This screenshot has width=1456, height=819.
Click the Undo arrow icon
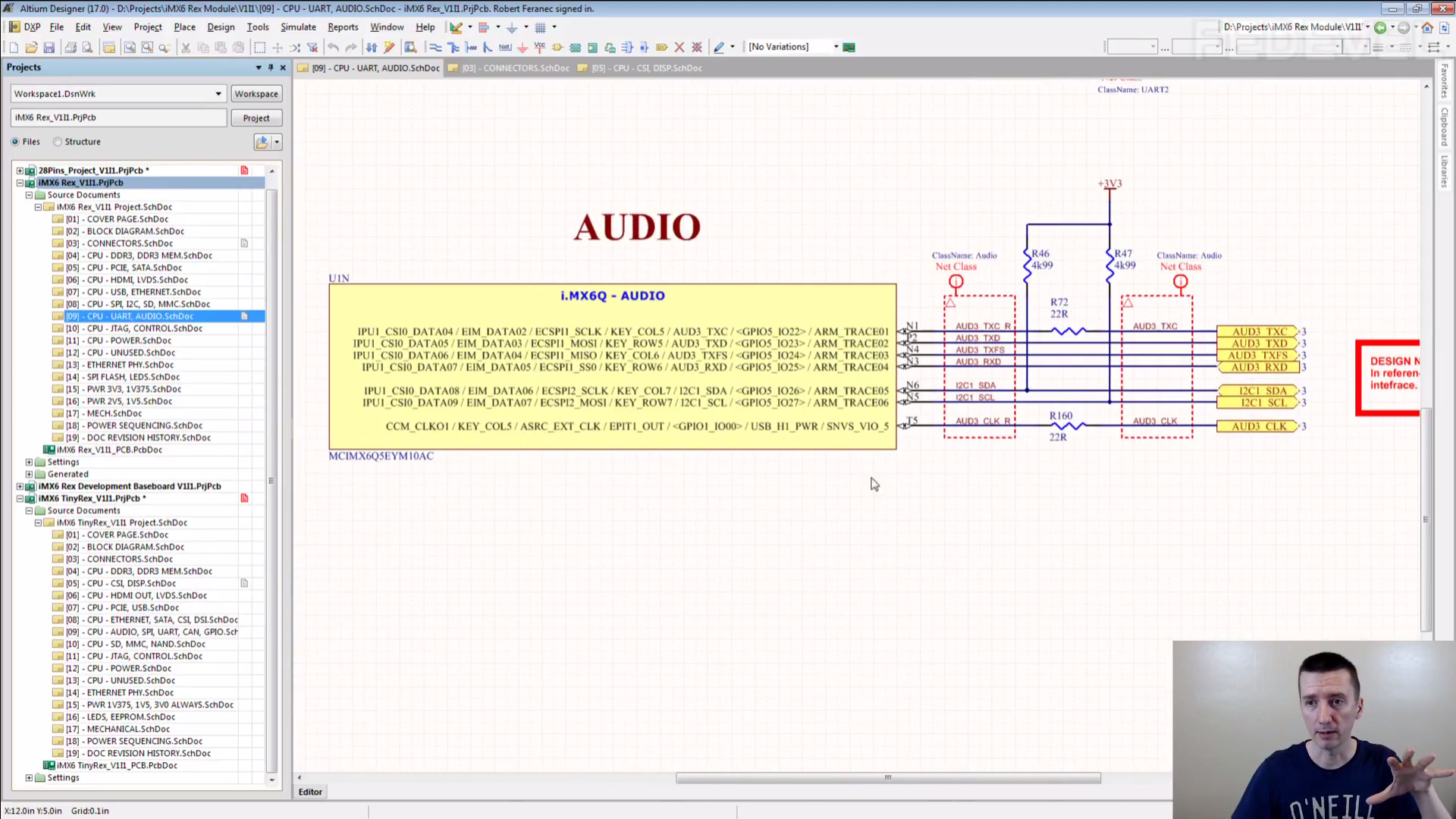coord(333,47)
